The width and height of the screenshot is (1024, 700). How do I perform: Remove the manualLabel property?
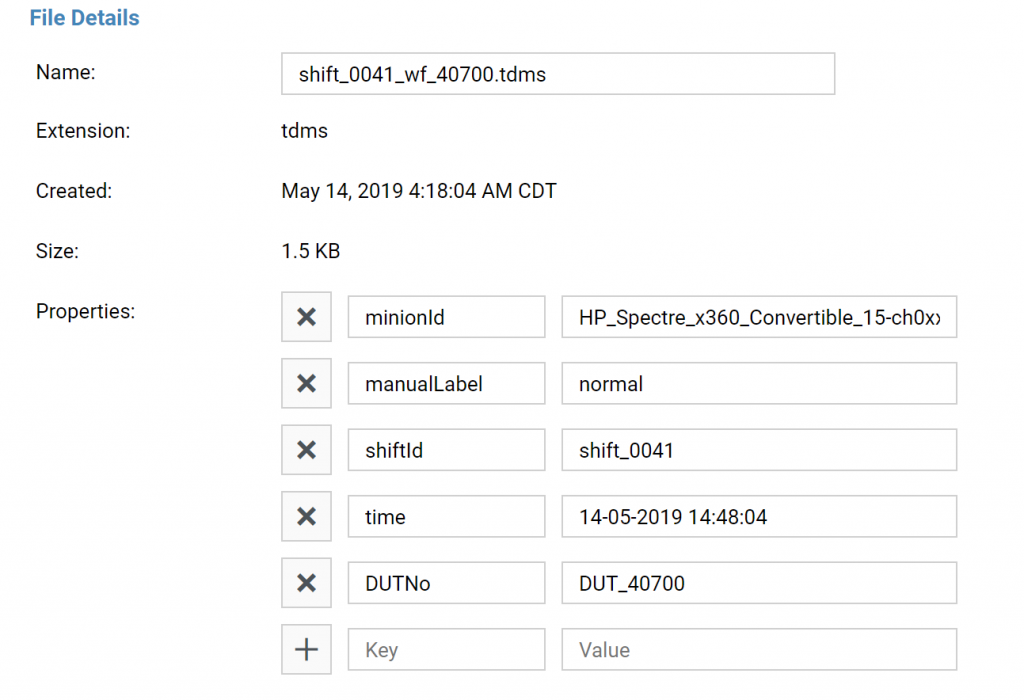tap(306, 383)
